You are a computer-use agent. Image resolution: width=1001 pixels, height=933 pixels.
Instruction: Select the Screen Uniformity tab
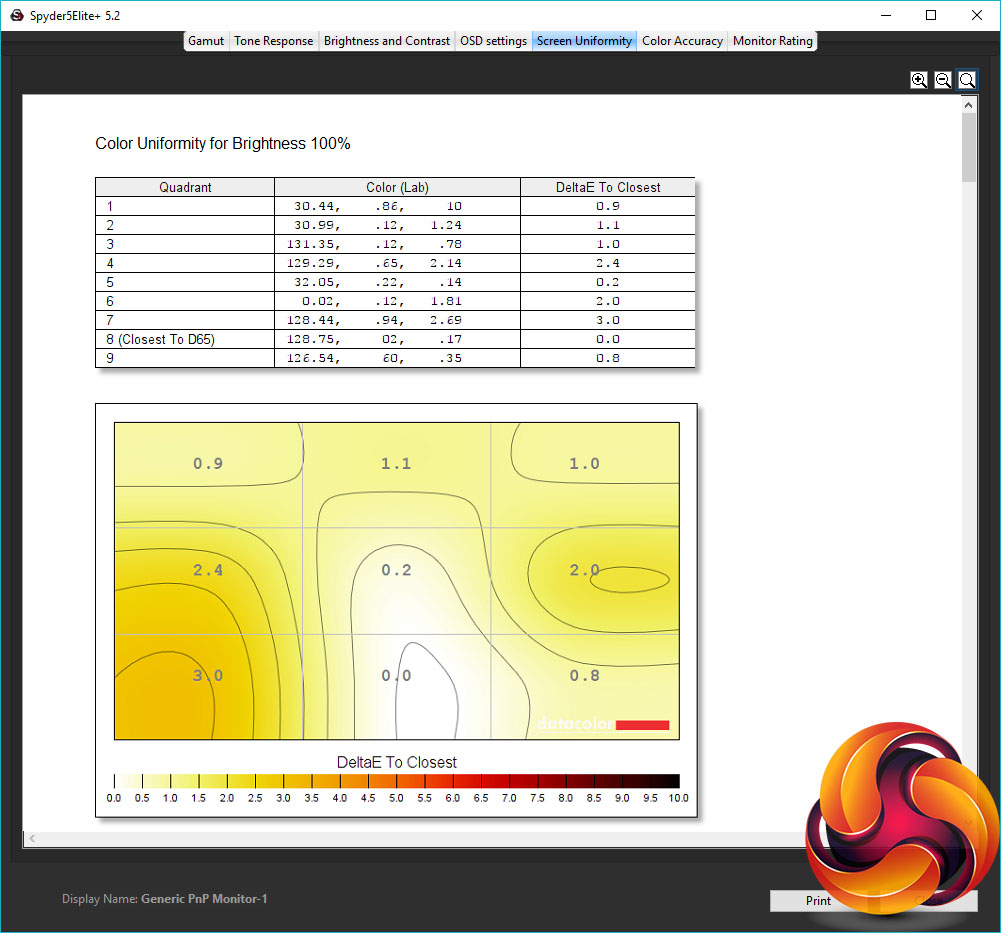(x=584, y=41)
